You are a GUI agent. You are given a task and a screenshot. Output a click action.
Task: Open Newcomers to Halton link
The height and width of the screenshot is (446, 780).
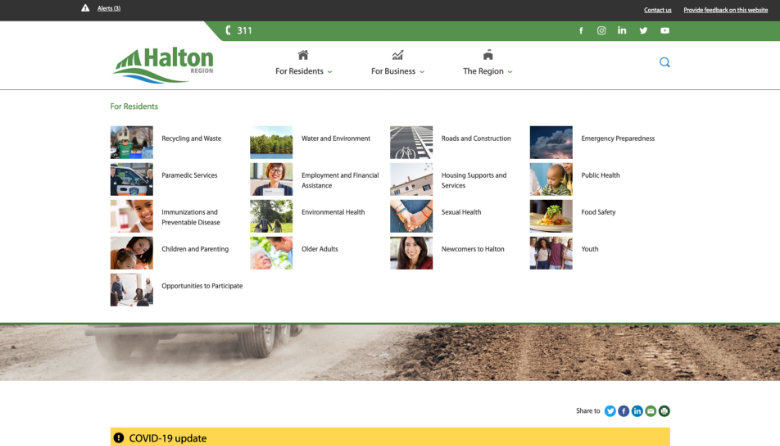[473, 249]
